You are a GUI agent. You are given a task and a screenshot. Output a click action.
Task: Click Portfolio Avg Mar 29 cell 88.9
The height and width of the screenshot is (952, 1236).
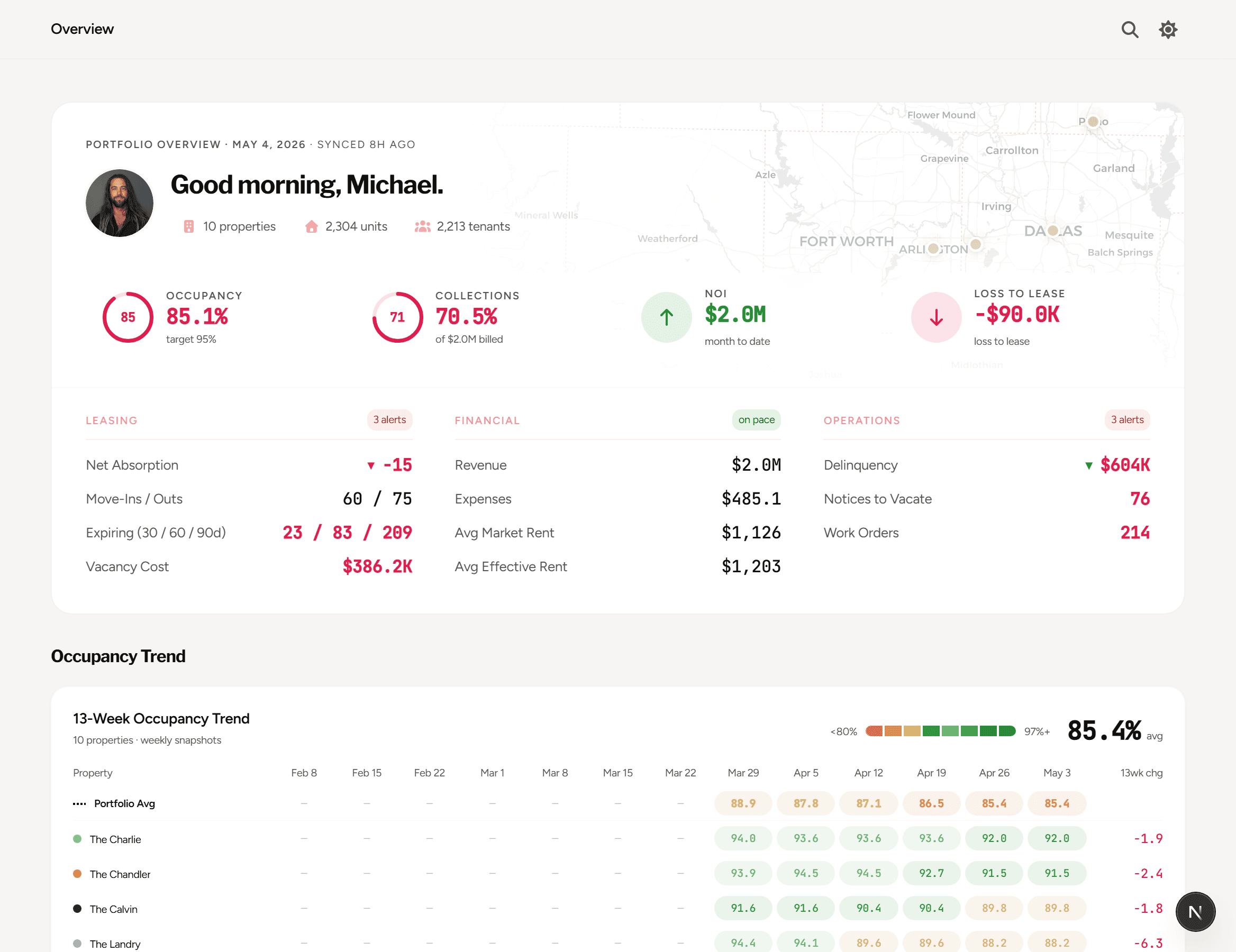[743, 803]
